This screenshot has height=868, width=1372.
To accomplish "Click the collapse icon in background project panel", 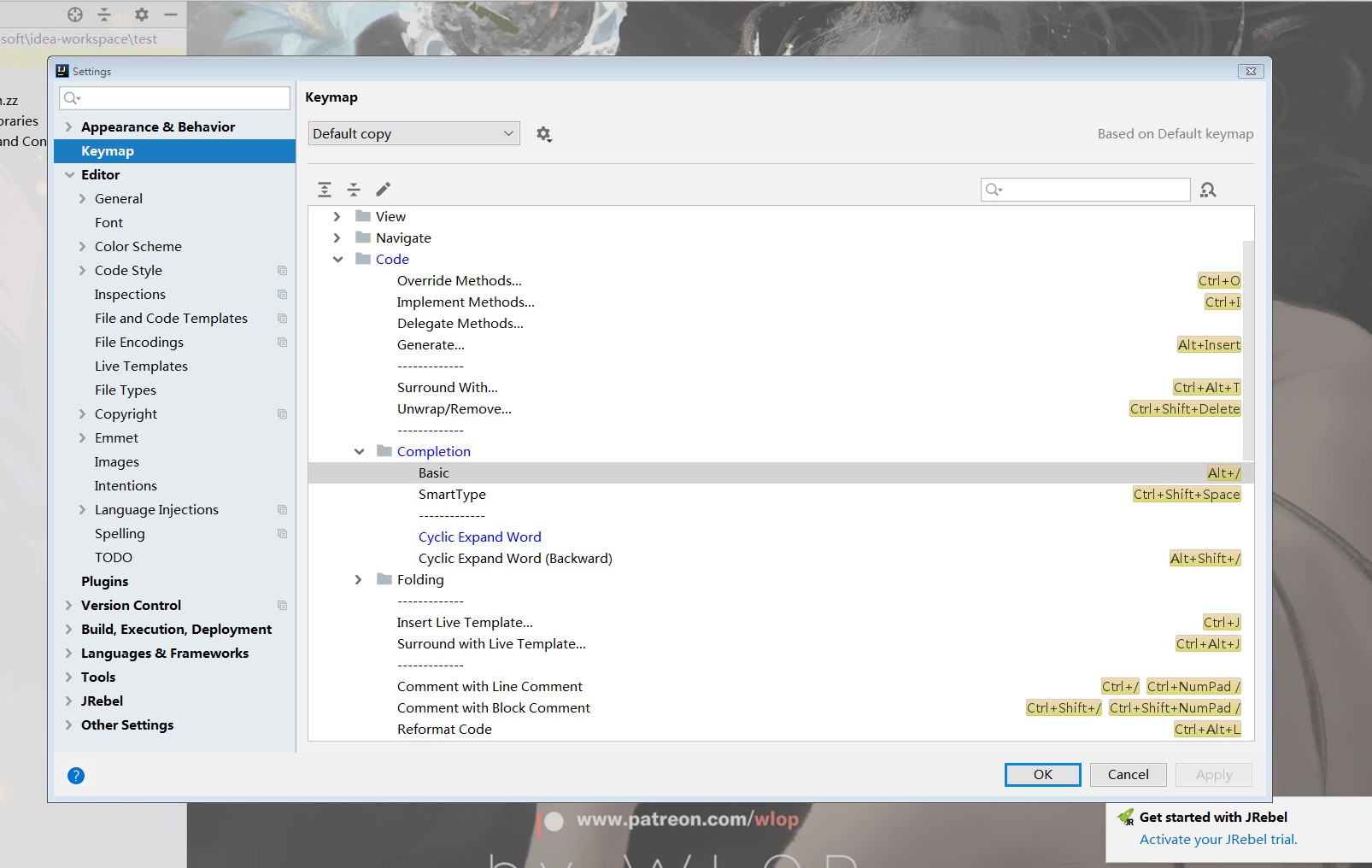I will (104, 15).
